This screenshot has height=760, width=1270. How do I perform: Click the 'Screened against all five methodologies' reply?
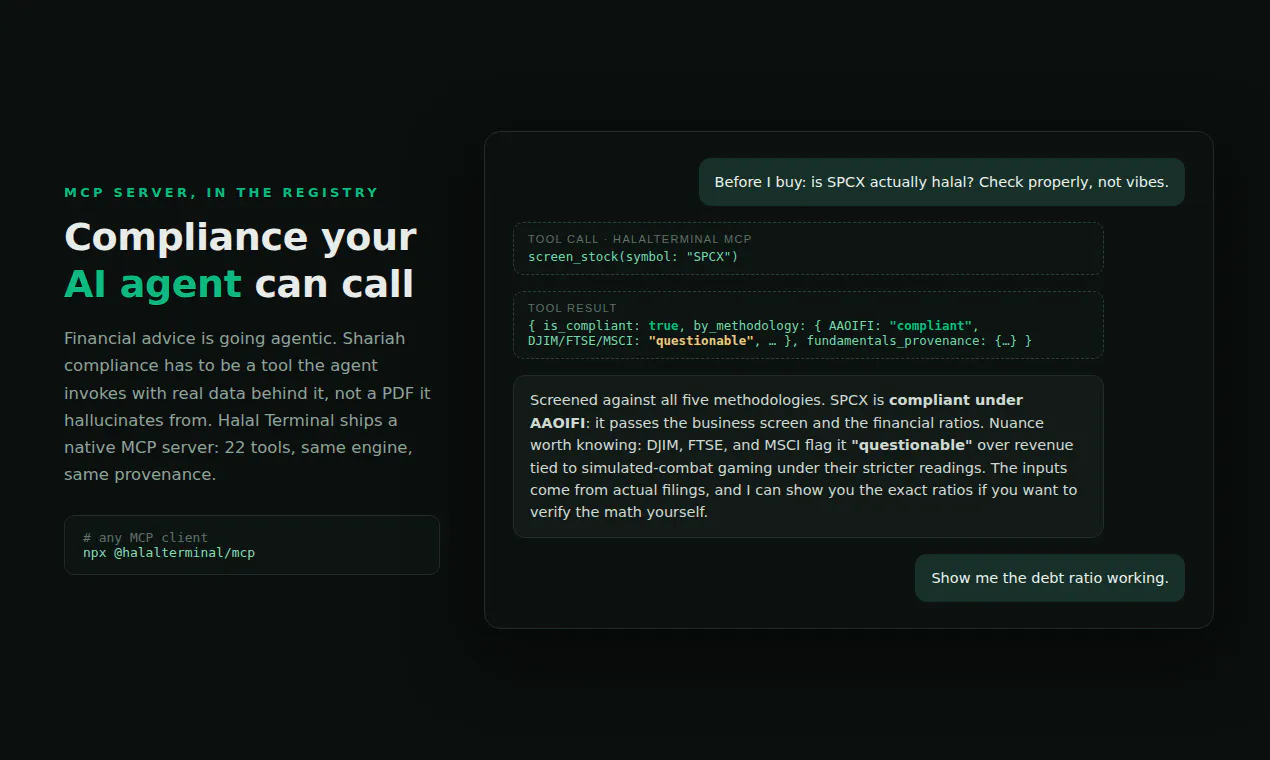(x=808, y=456)
